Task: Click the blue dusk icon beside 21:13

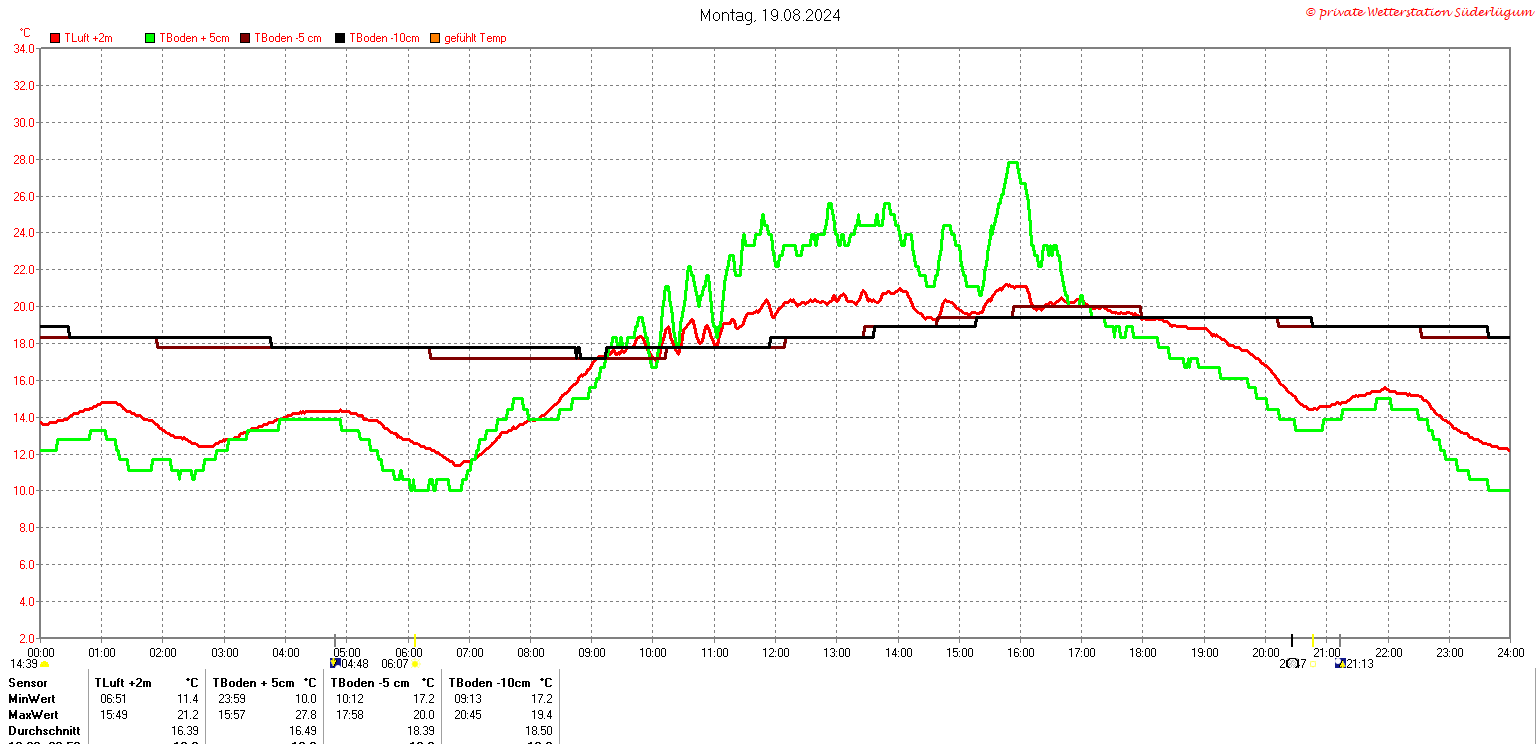Action: [x=1340, y=663]
